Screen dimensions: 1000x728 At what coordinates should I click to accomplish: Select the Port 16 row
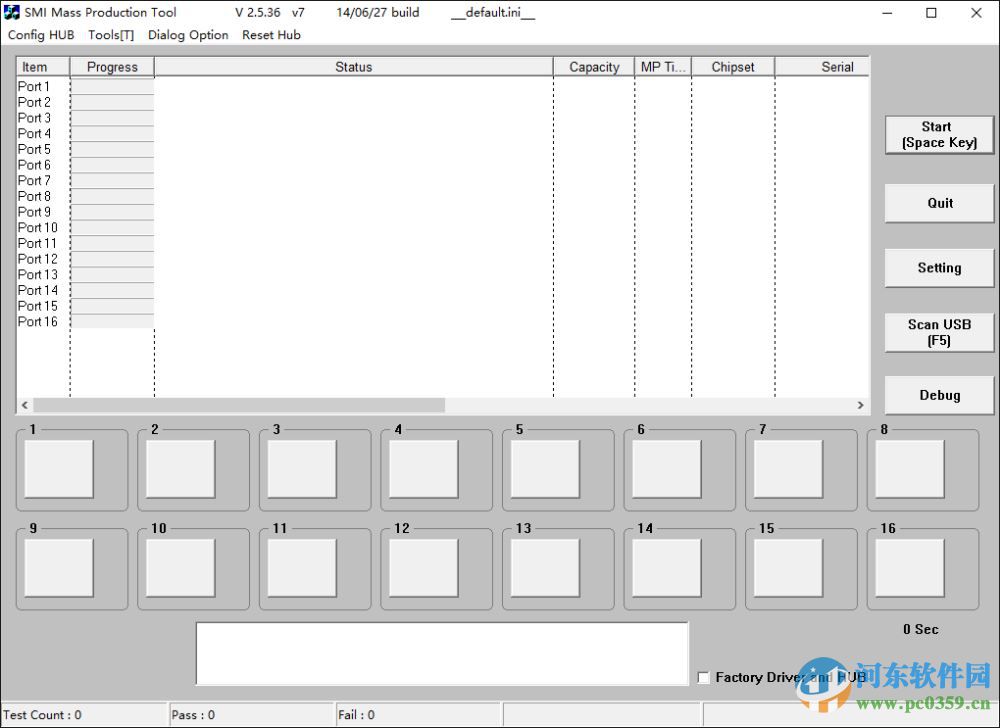pos(443,322)
